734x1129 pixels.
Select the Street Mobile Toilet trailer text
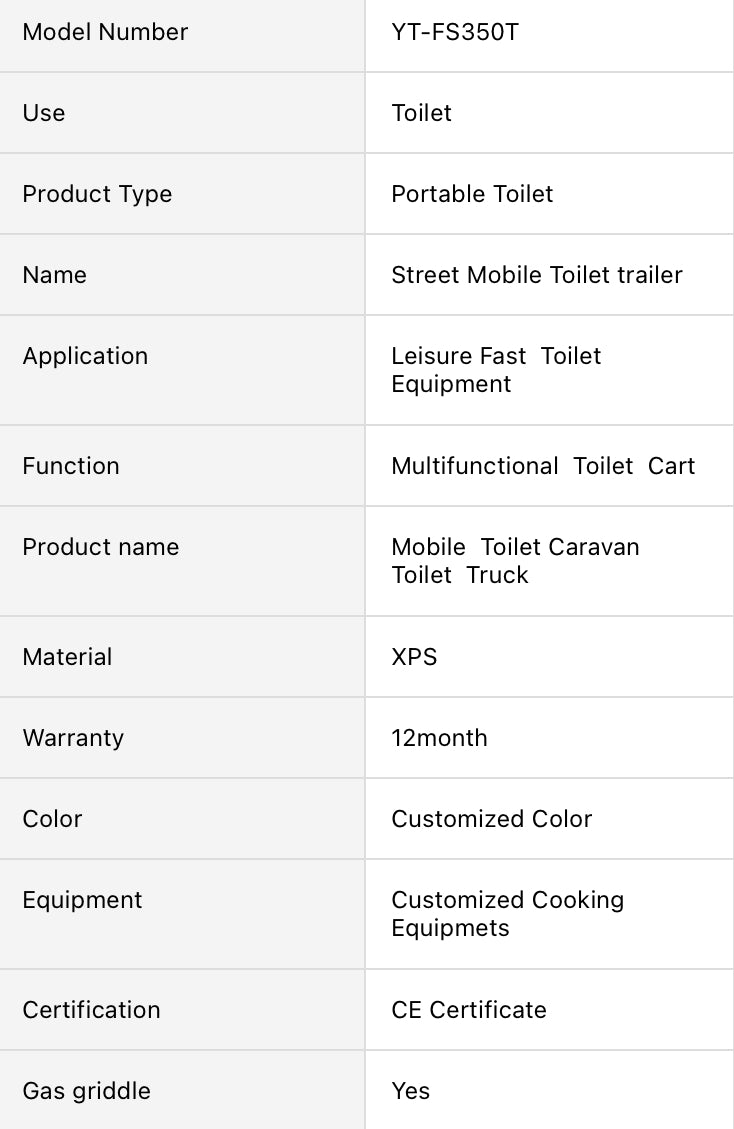pyautogui.click(x=537, y=275)
